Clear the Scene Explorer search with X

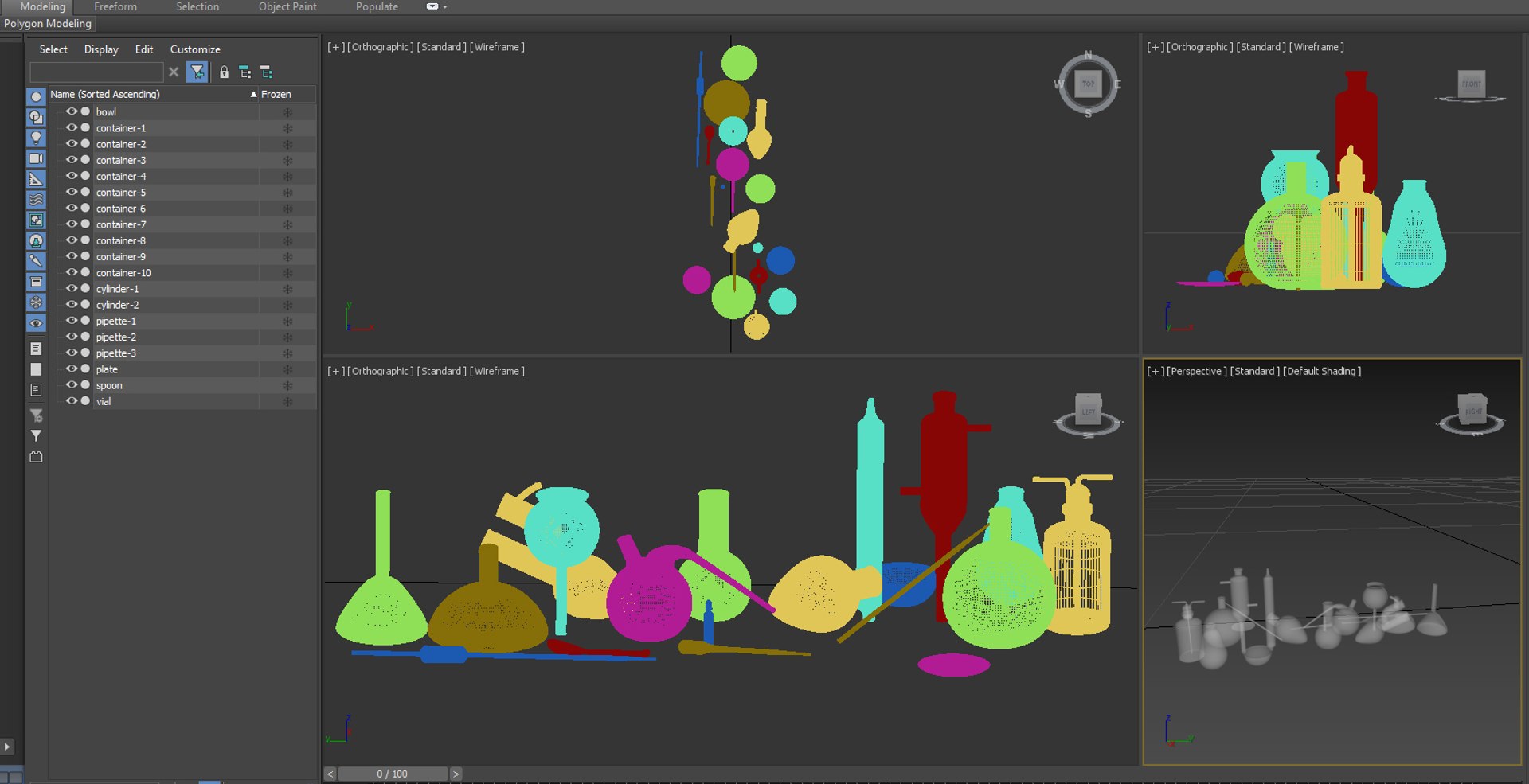click(174, 72)
